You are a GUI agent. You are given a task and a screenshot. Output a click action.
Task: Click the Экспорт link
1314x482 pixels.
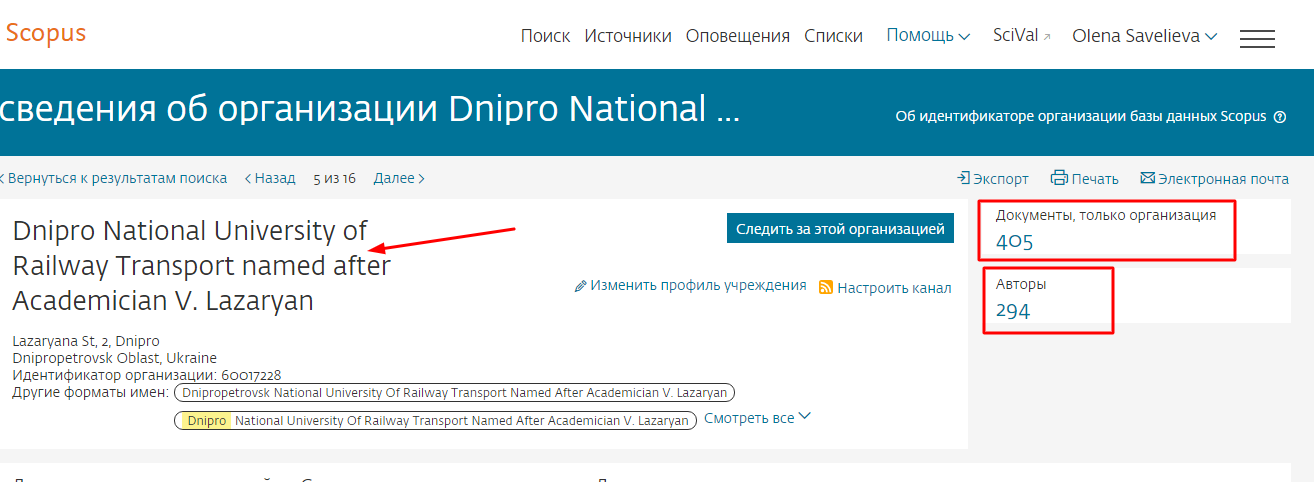pyautogui.click(x=1001, y=179)
